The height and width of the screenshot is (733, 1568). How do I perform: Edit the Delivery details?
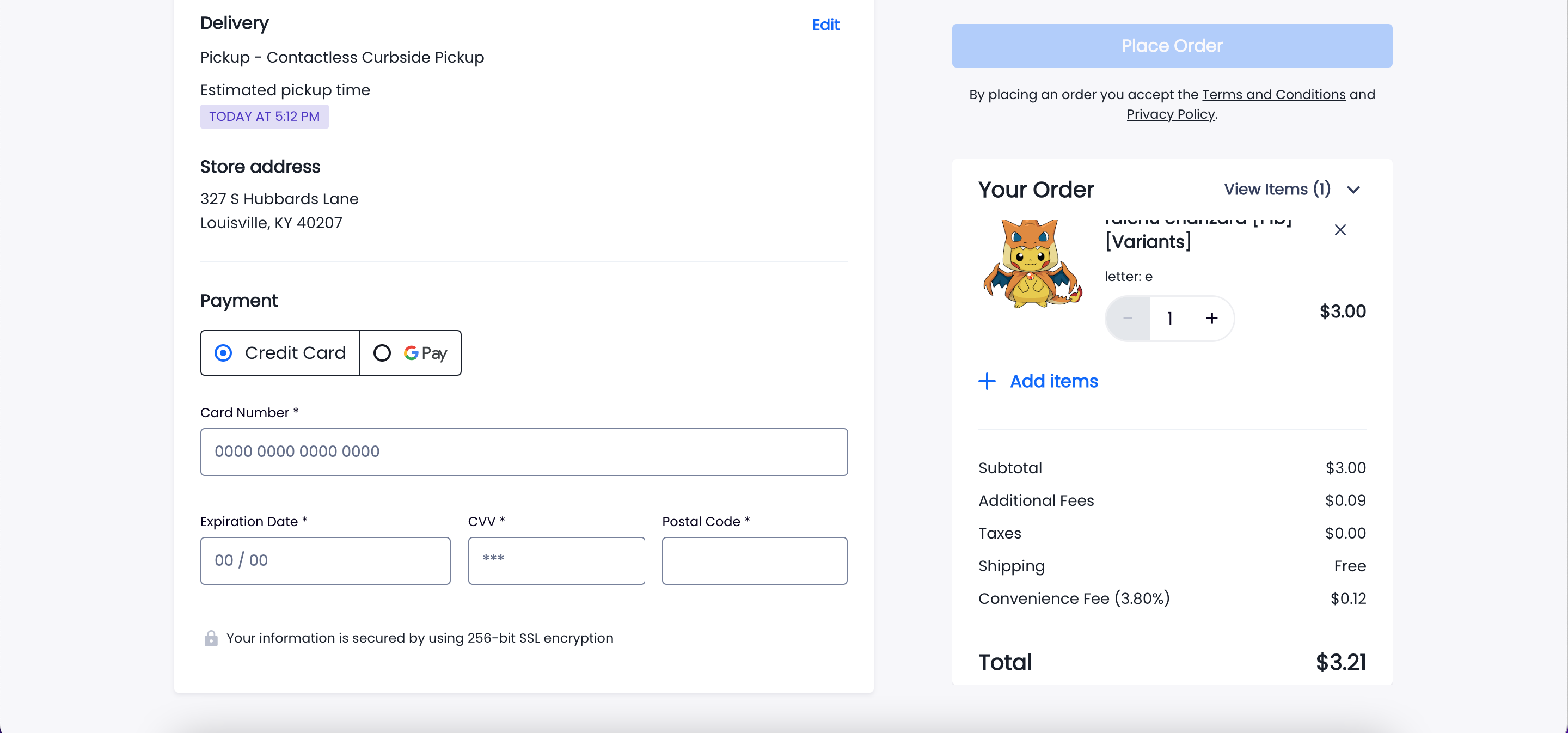click(x=825, y=25)
